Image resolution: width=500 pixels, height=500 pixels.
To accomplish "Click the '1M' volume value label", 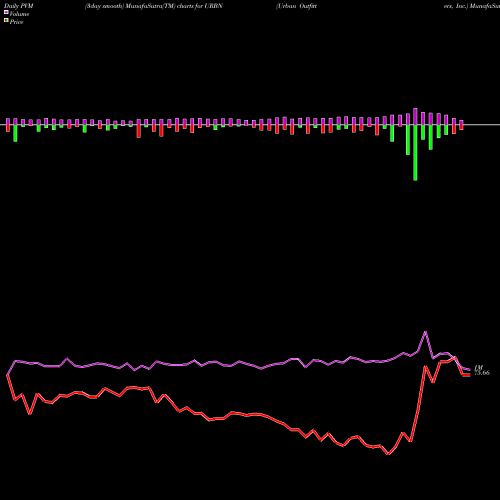I will (479, 367).
